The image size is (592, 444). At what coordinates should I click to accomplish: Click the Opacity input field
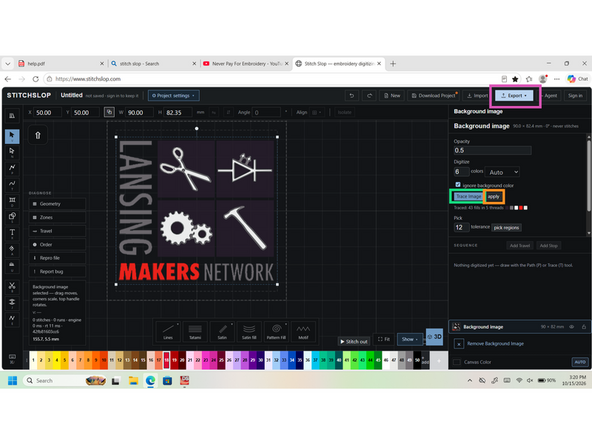click(x=492, y=150)
